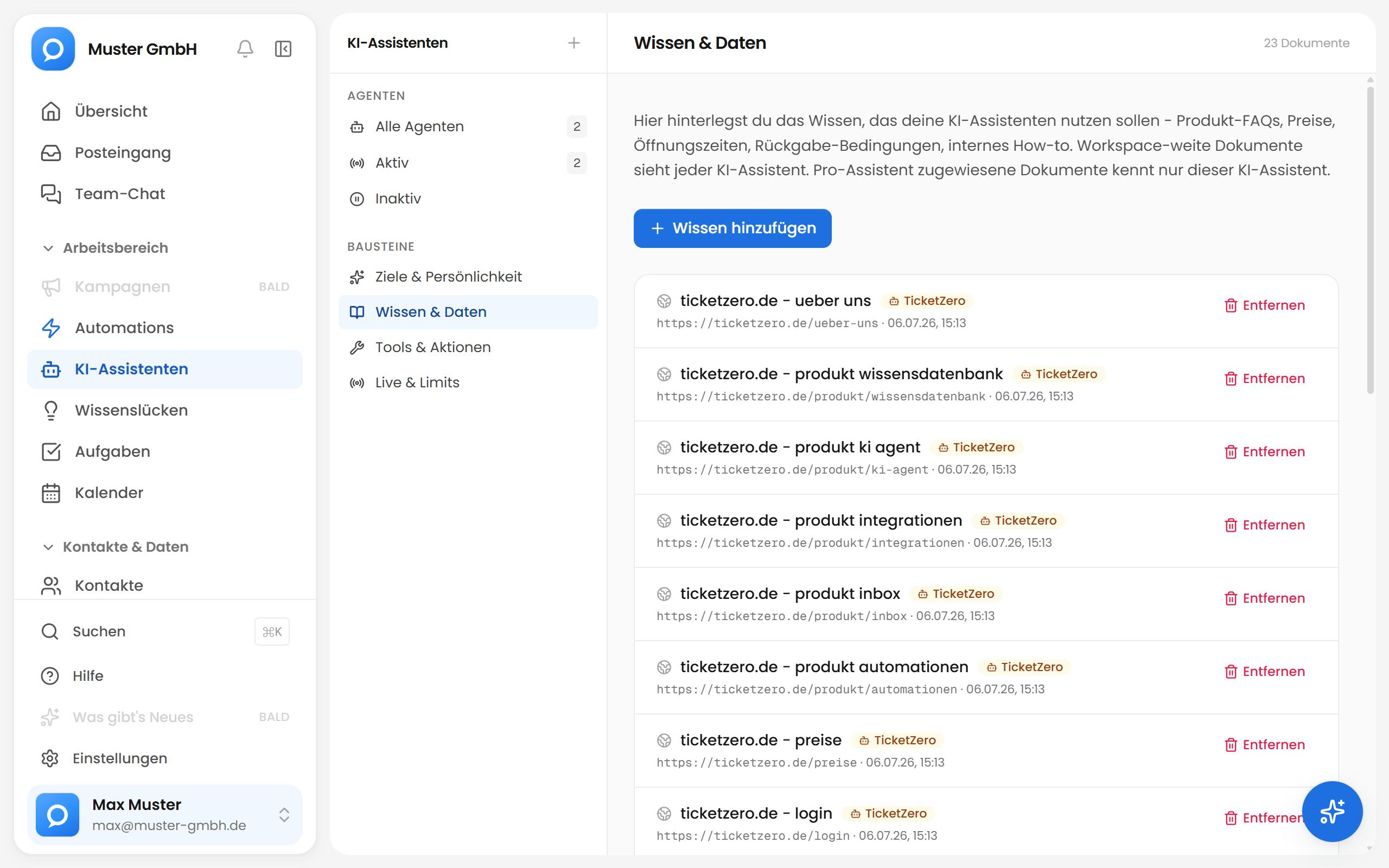This screenshot has height=868, width=1389.
Task: Click title ticketzero.de - produkt automationen
Action: point(824,667)
